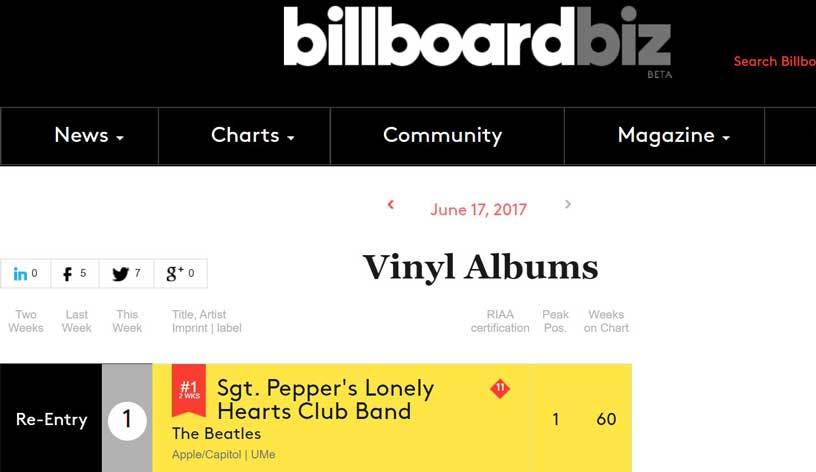Image resolution: width=816 pixels, height=472 pixels.
Task: Click the billboardbiz logo
Action: click(x=478, y=39)
